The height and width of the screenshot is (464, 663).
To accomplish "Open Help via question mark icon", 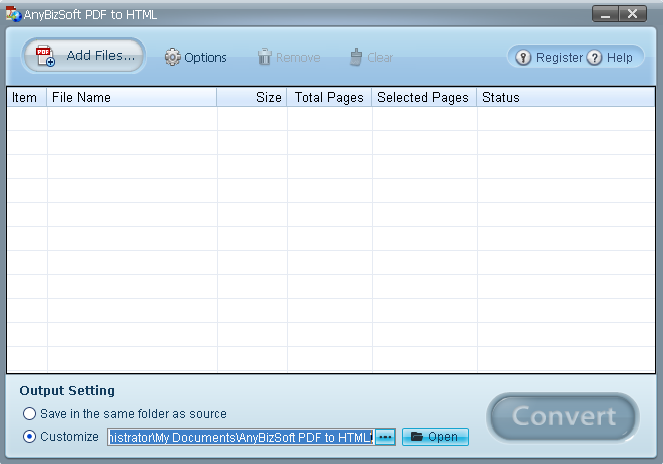I will pyautogui.click(x=595, y=58).
